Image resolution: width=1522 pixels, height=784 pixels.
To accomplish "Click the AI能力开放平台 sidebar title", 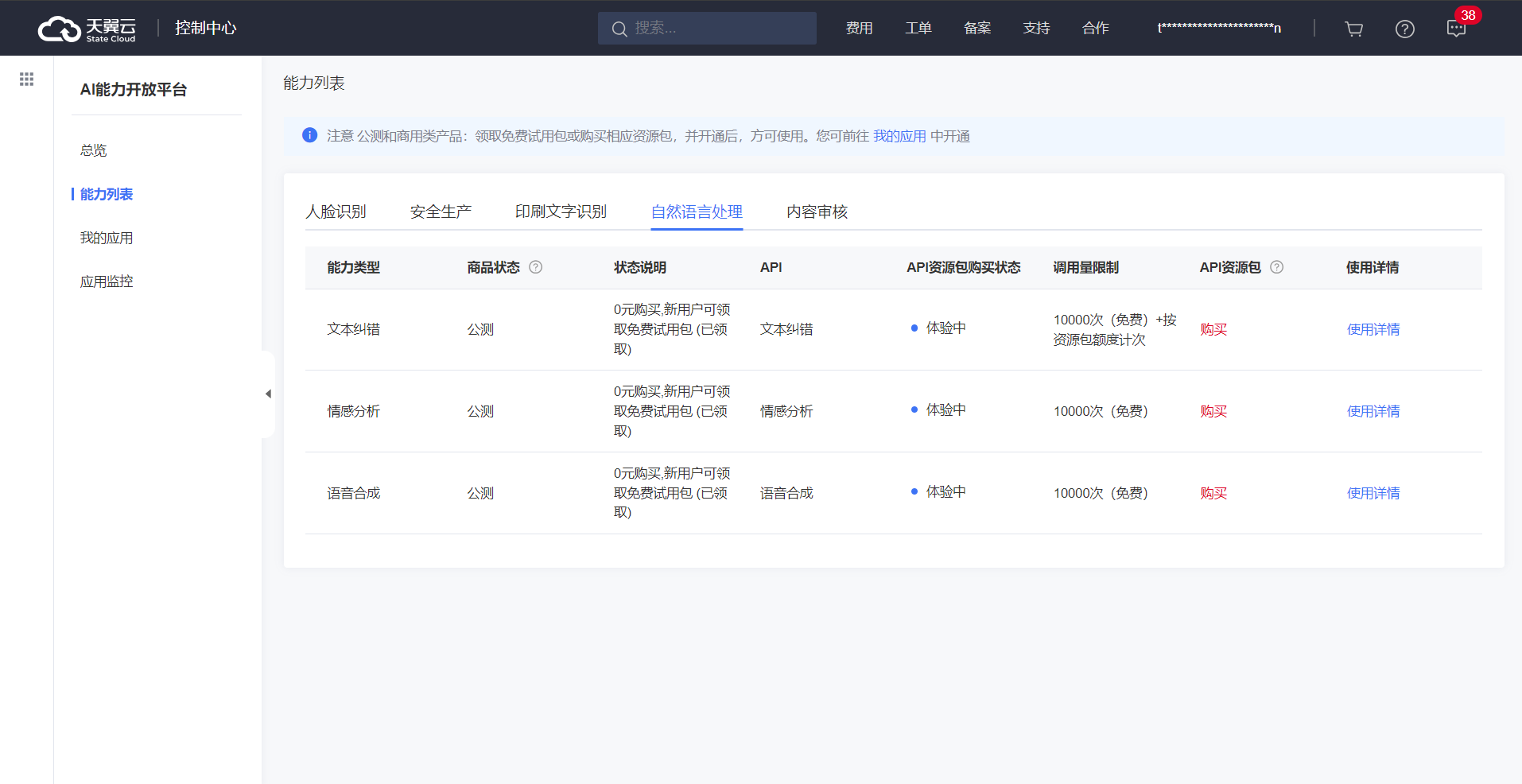I will (x=134, y=89).
